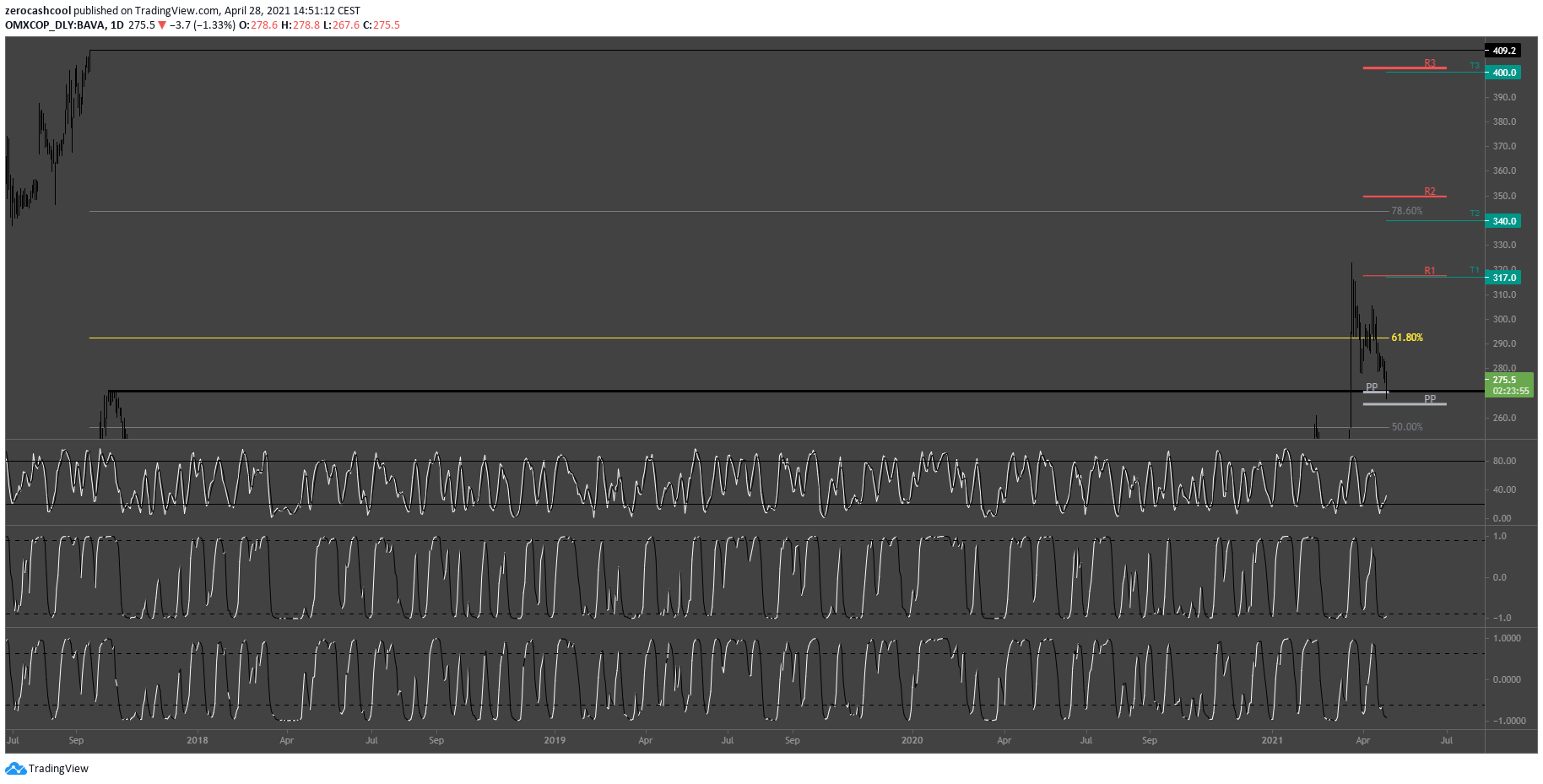The width and height of the screenshot is (1543, 784).
Task: Select the R2 pivot resistance label
Action: coord(1430,192)
